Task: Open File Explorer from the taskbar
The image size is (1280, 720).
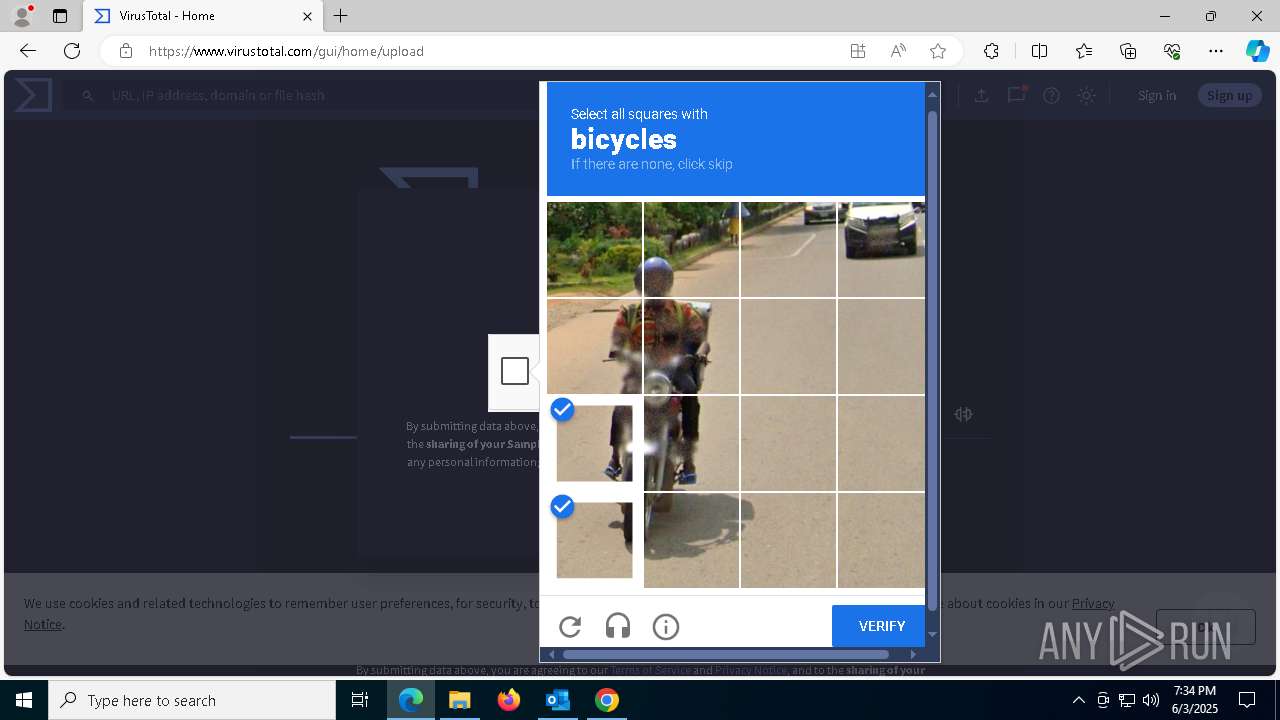Action: pos(460,700)
